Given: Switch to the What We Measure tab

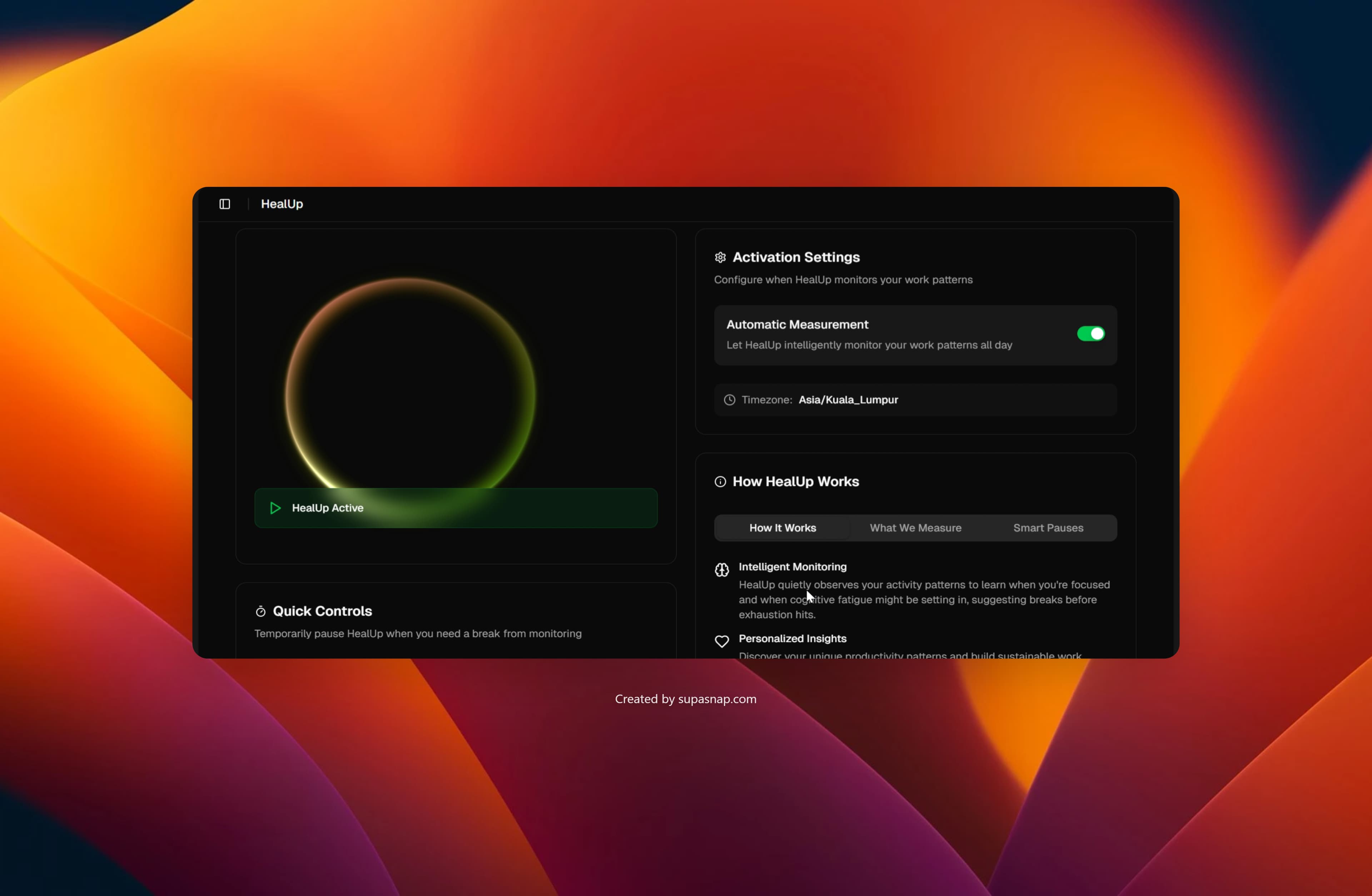Looking at the screenshot, I should tap(915, 528).
